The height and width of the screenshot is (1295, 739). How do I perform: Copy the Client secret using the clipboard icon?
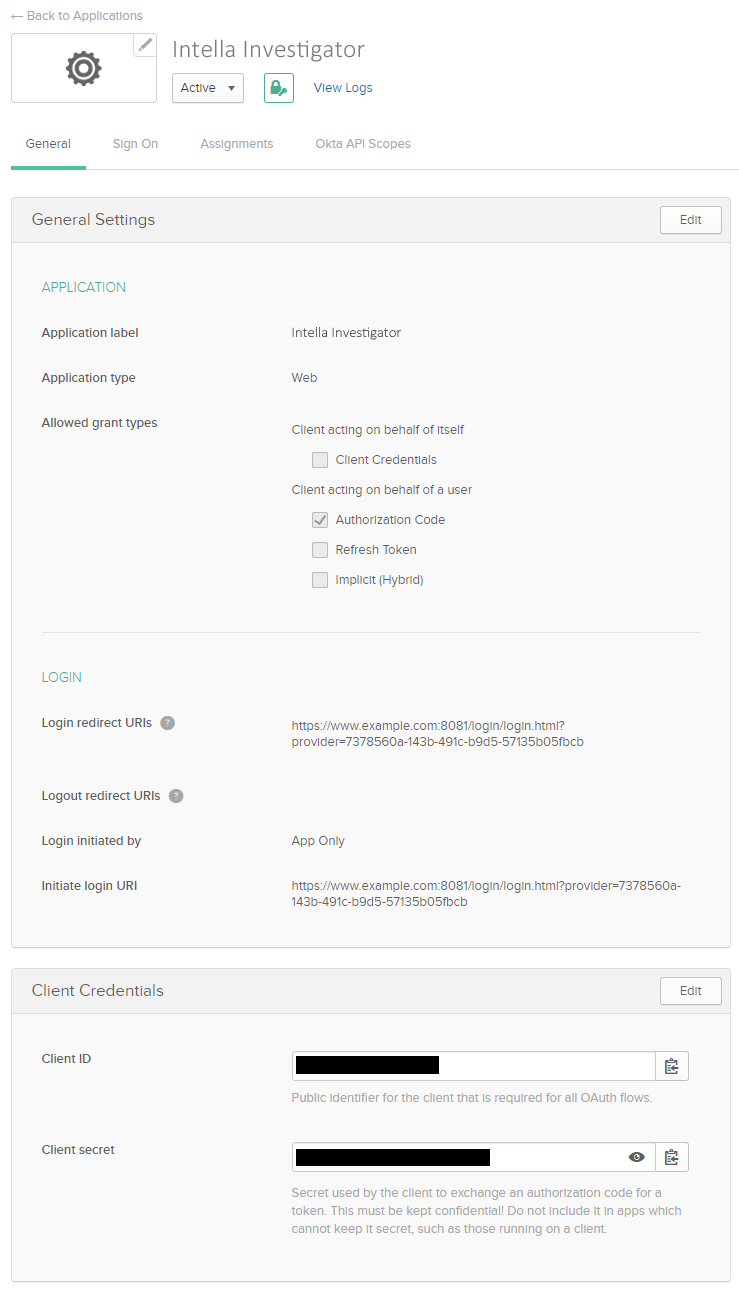point(671,1157)
